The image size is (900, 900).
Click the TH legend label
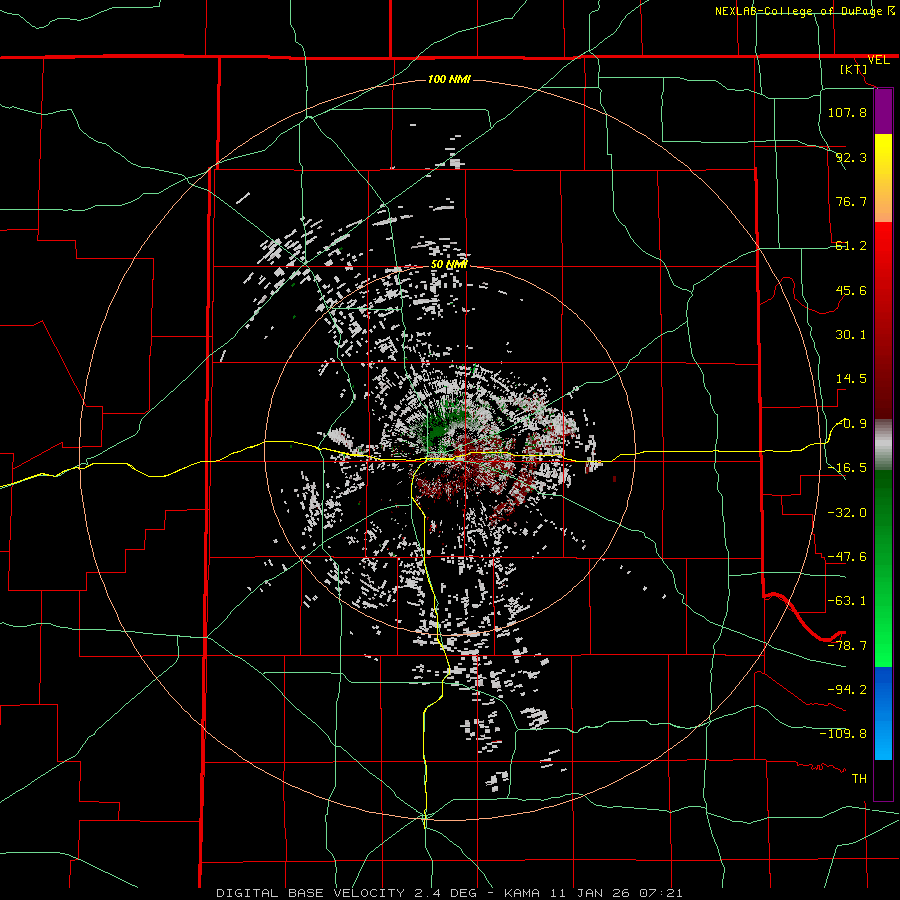tap(859, 779)
